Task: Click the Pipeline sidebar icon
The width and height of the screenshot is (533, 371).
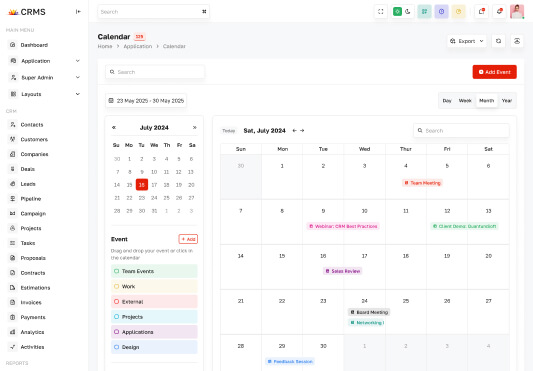Action: [x=13, y=199]
